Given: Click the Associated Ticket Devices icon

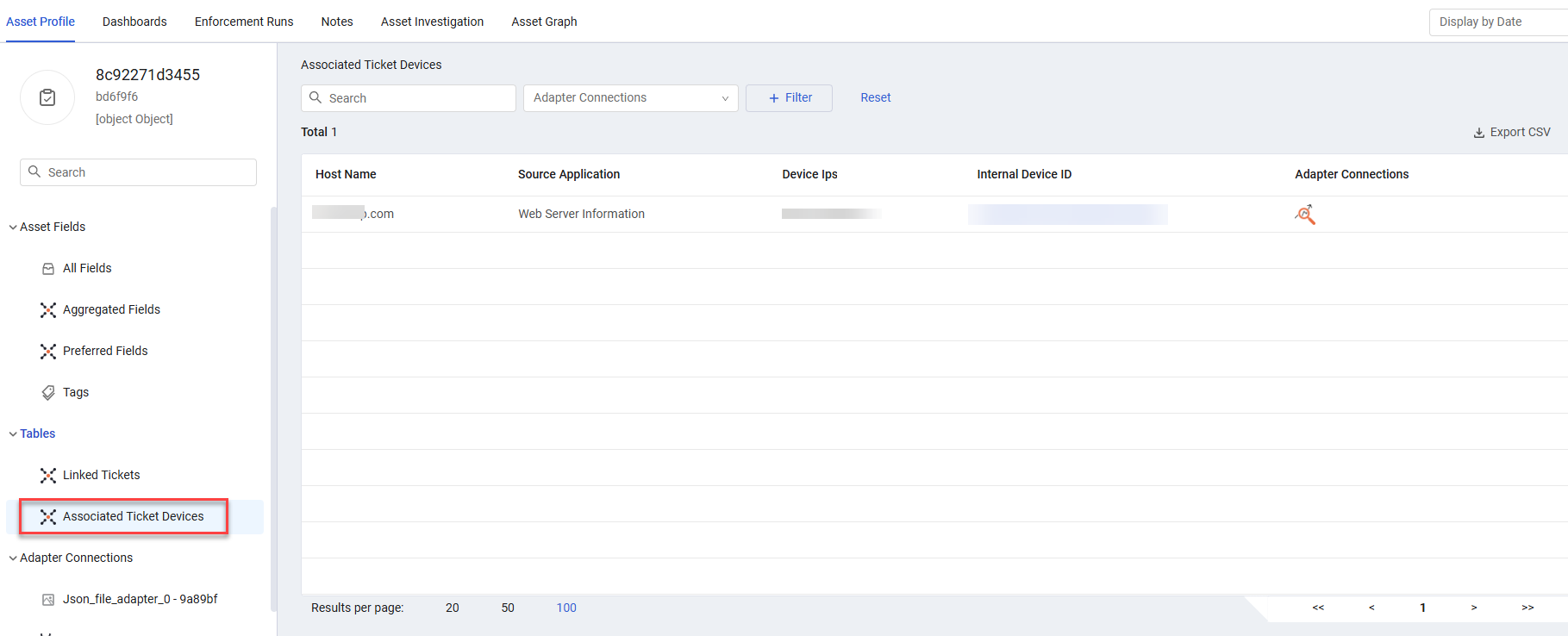Looking at the screenshot, I should (x=48, y=517).
